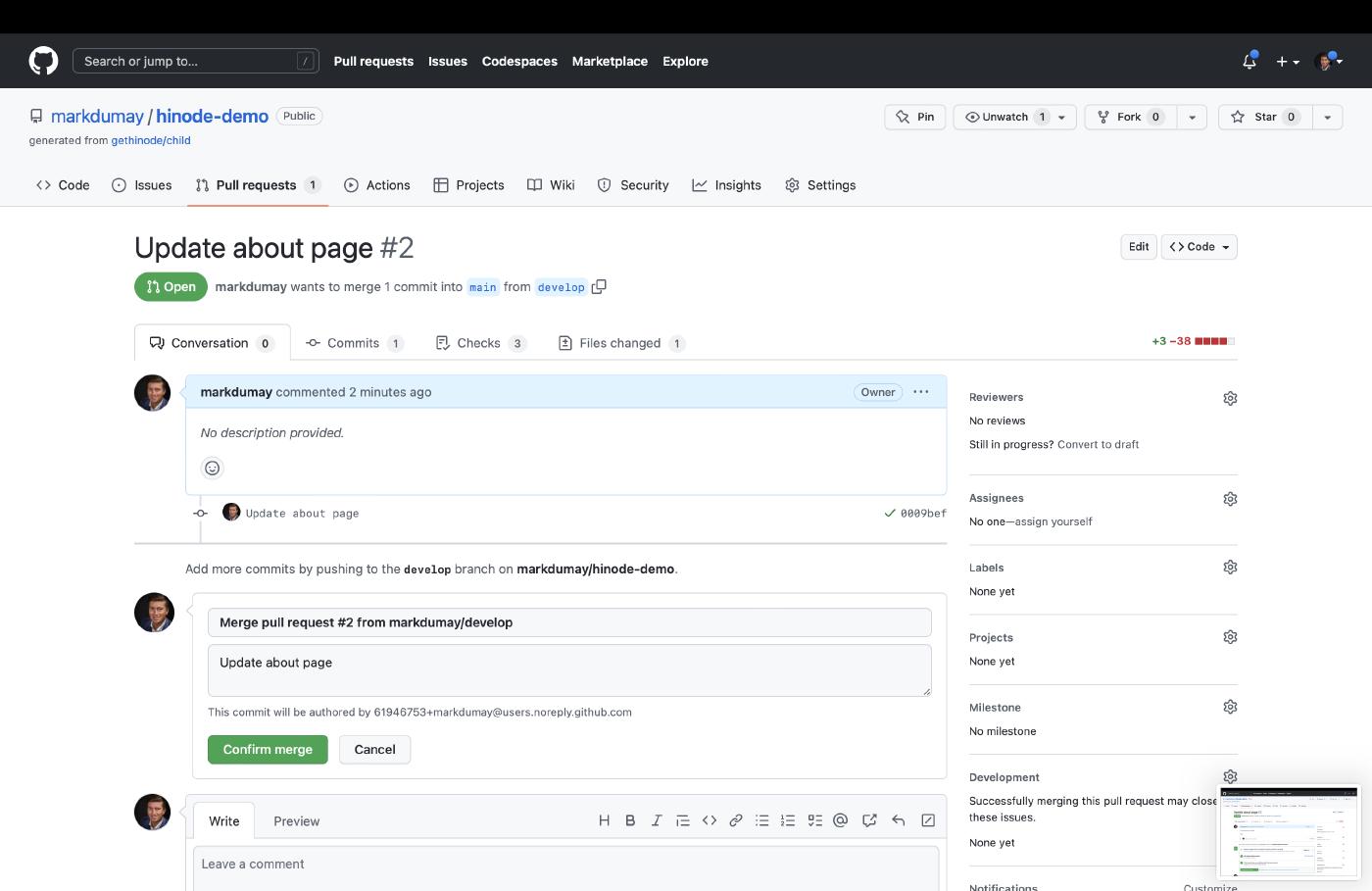Open Explore in the top navigation
Viewport: 1372px width, 891px height.
pos(685,61)
